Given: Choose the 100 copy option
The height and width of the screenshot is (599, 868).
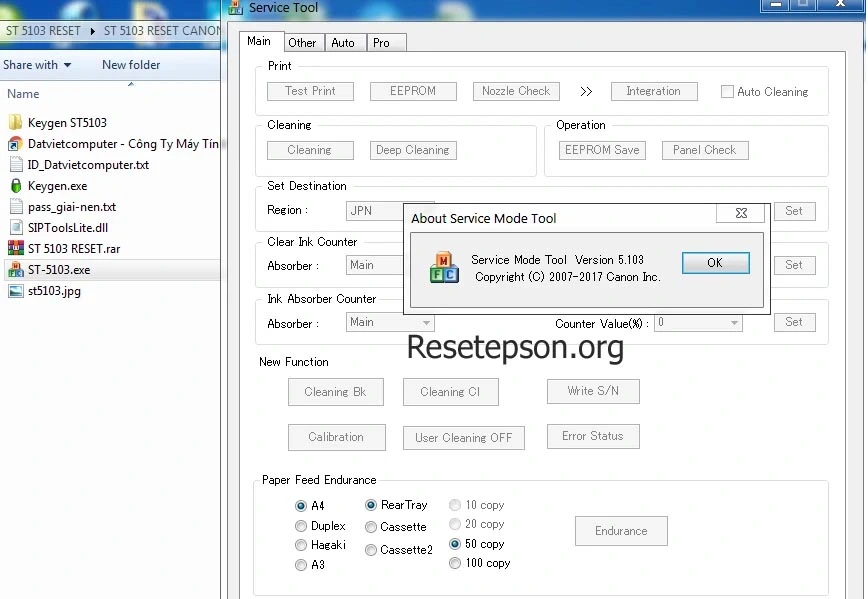Looking at the screenshot, I should [455, 563].
